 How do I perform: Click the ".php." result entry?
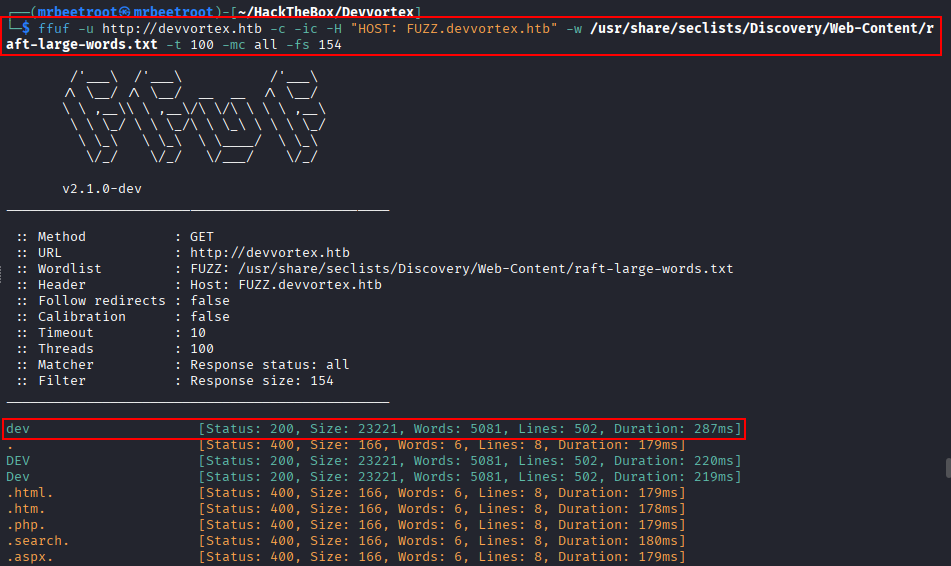point(25,525)
